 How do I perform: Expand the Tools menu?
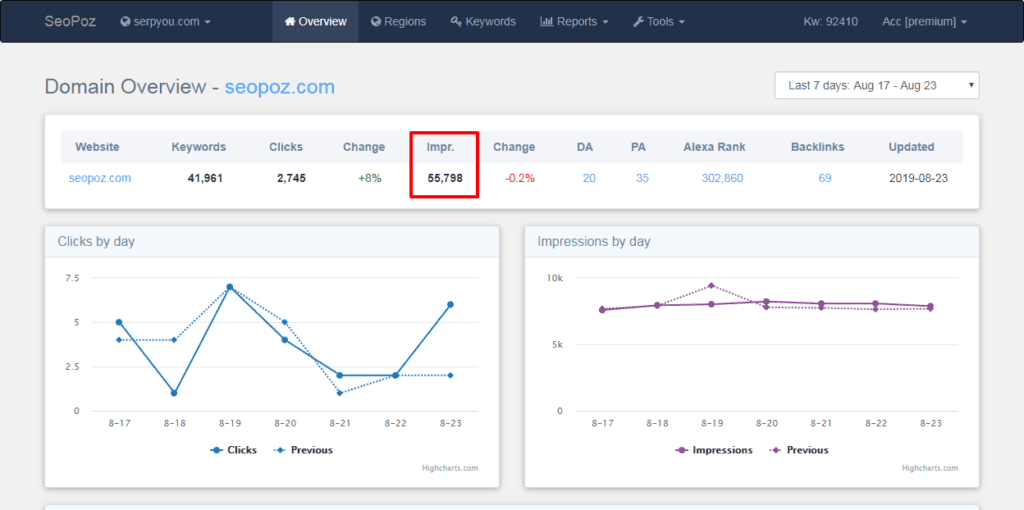(x=659, y=22)
